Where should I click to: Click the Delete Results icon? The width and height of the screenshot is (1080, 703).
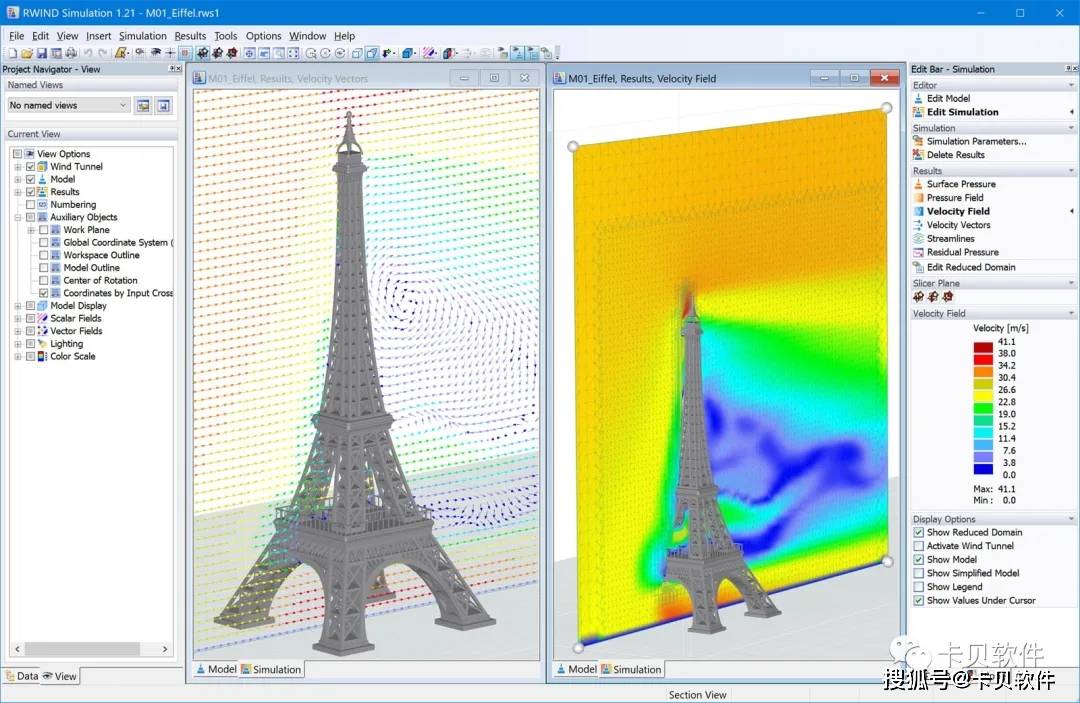tap(918, 155)
